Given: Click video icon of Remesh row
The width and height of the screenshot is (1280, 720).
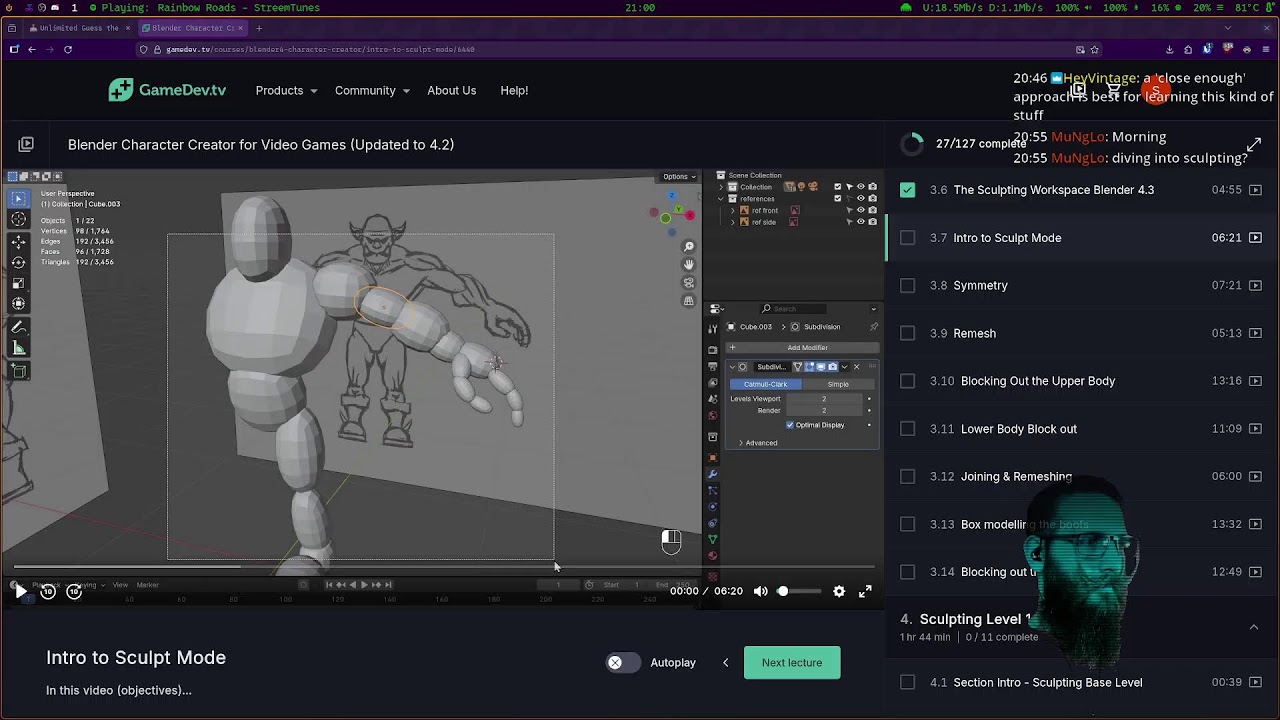Looking at the screenshot, I should (1255, 333).
